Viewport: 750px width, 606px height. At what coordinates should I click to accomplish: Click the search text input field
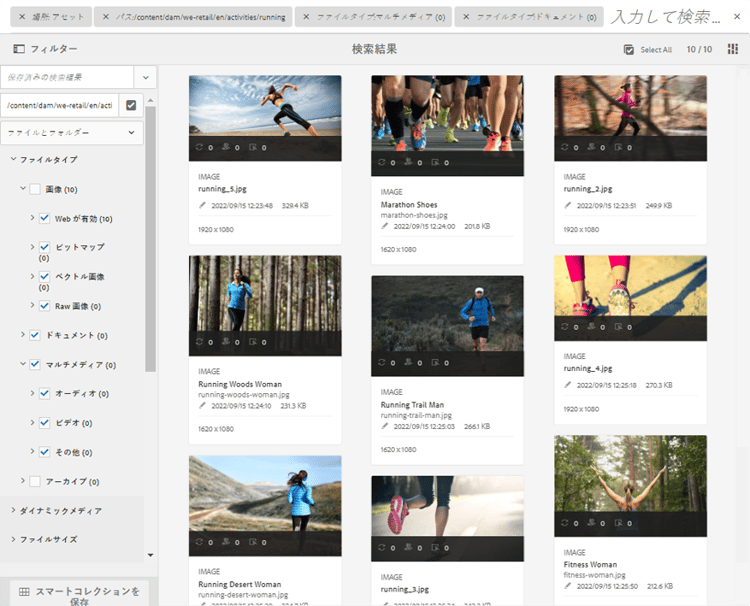665,17
